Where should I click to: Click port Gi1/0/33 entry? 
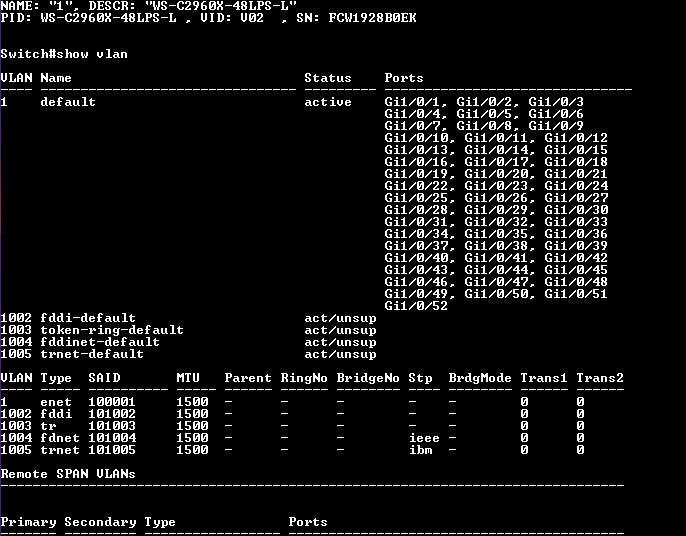coord(576,222)
